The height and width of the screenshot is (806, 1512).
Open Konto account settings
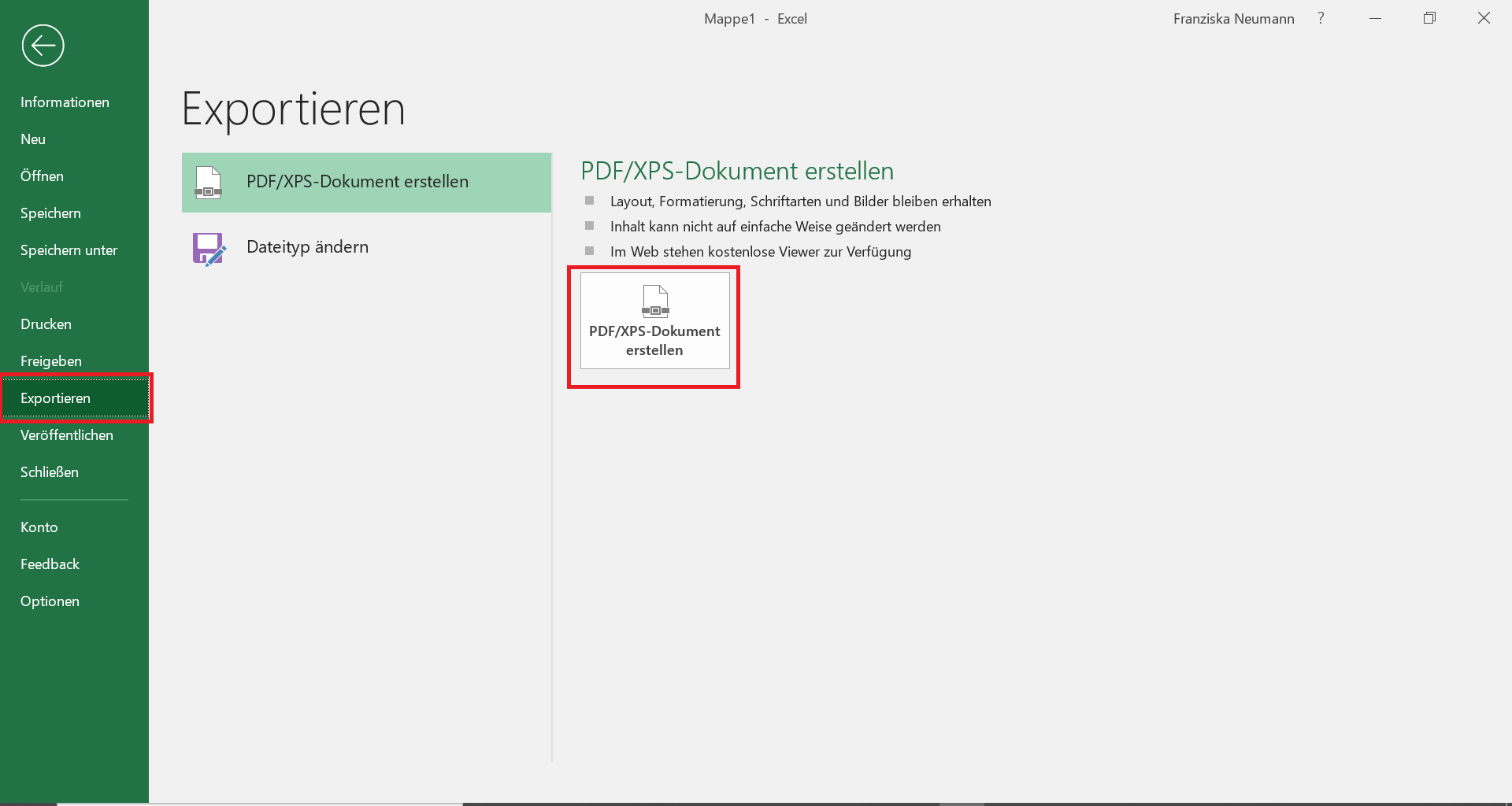click(39, 527)
